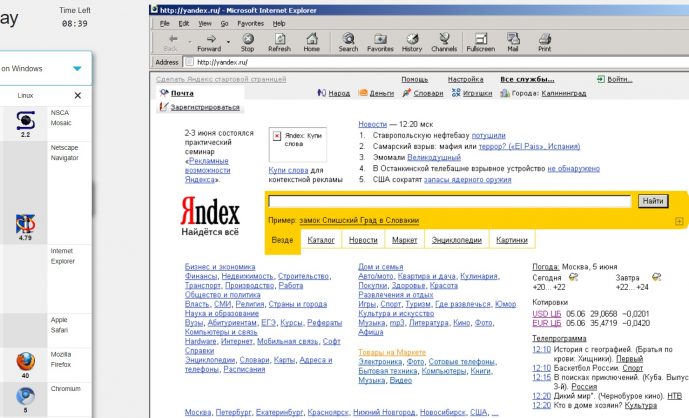Viewport: 689px width, 418px height.
Task: Open EUR ЦБ exchange rate link
Action: 547,323
